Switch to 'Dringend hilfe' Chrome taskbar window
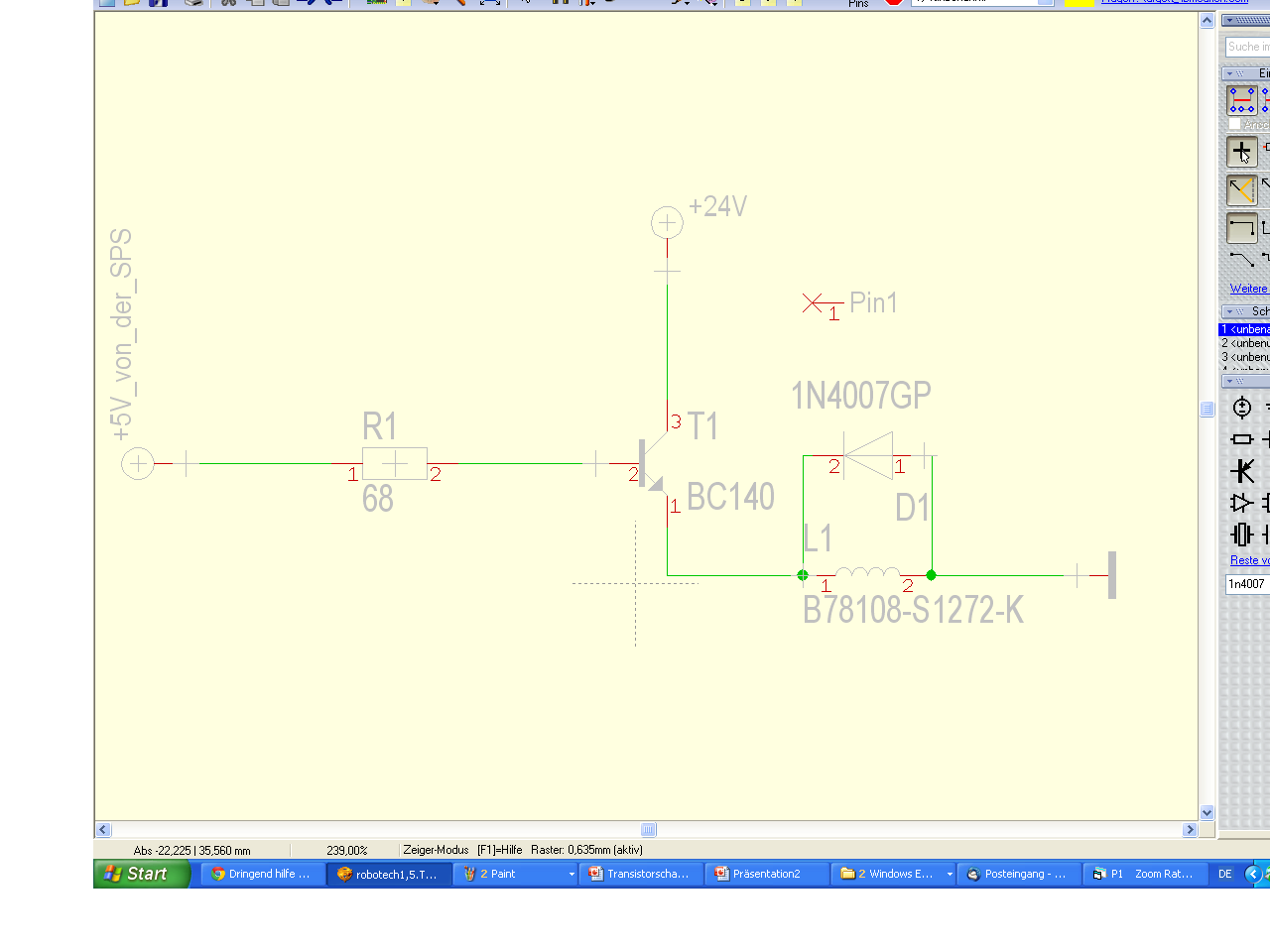 (263, 874)
